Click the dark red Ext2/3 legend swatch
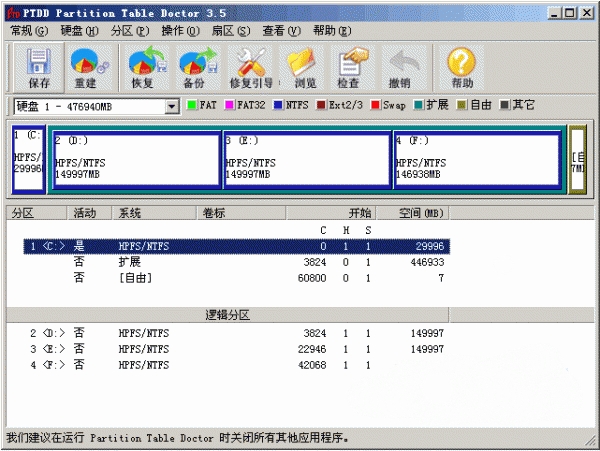 (x=321, y=105)
